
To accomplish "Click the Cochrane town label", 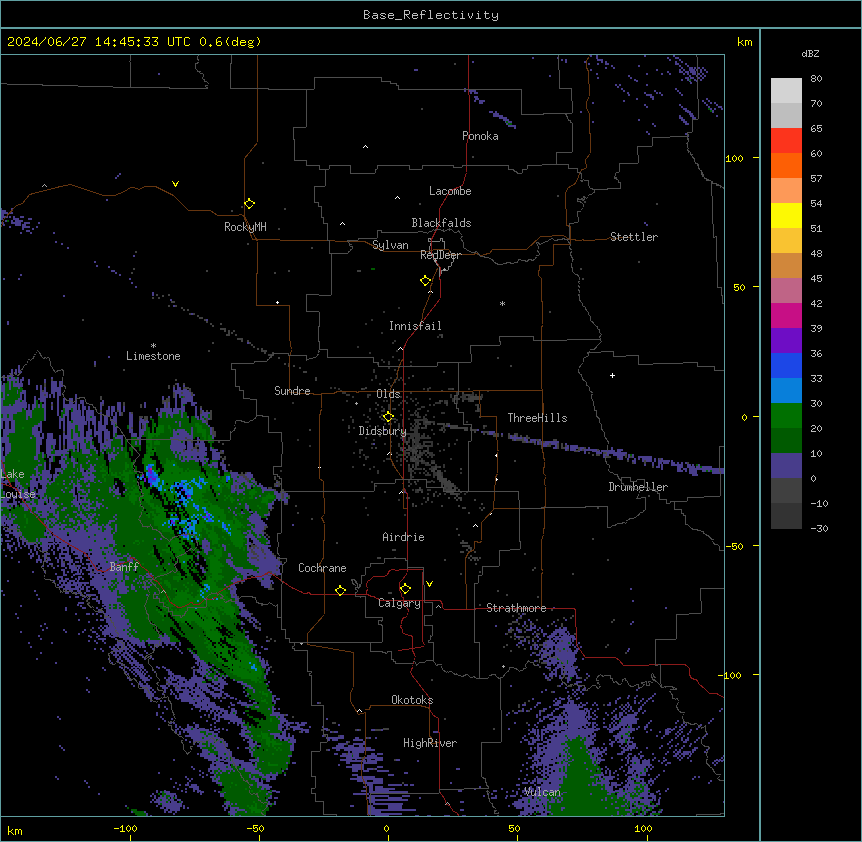I will 322,568.
